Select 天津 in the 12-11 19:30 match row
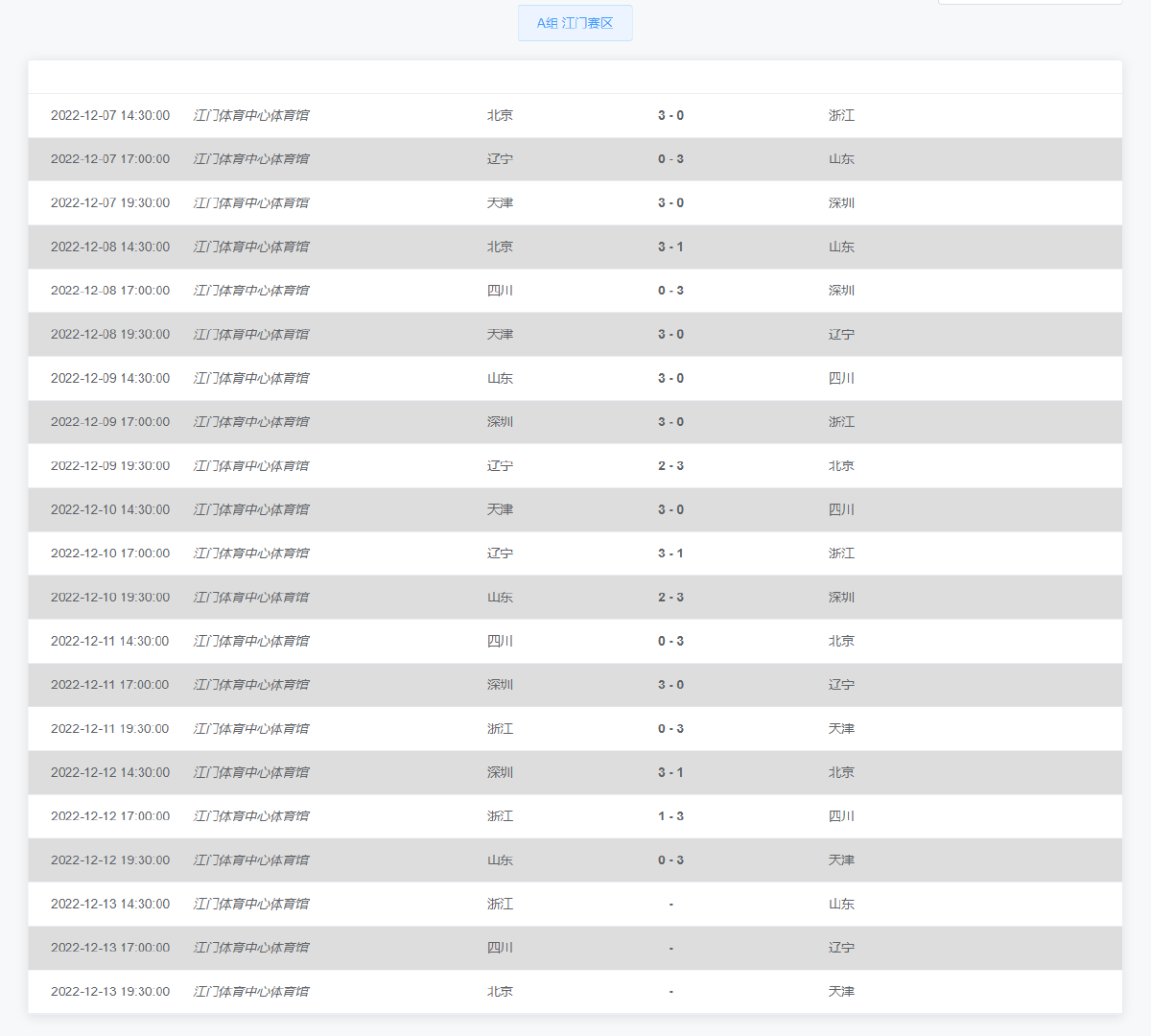Image resolution: width=1151 pixels, height=1036 pixels. [x=841, y=729]
